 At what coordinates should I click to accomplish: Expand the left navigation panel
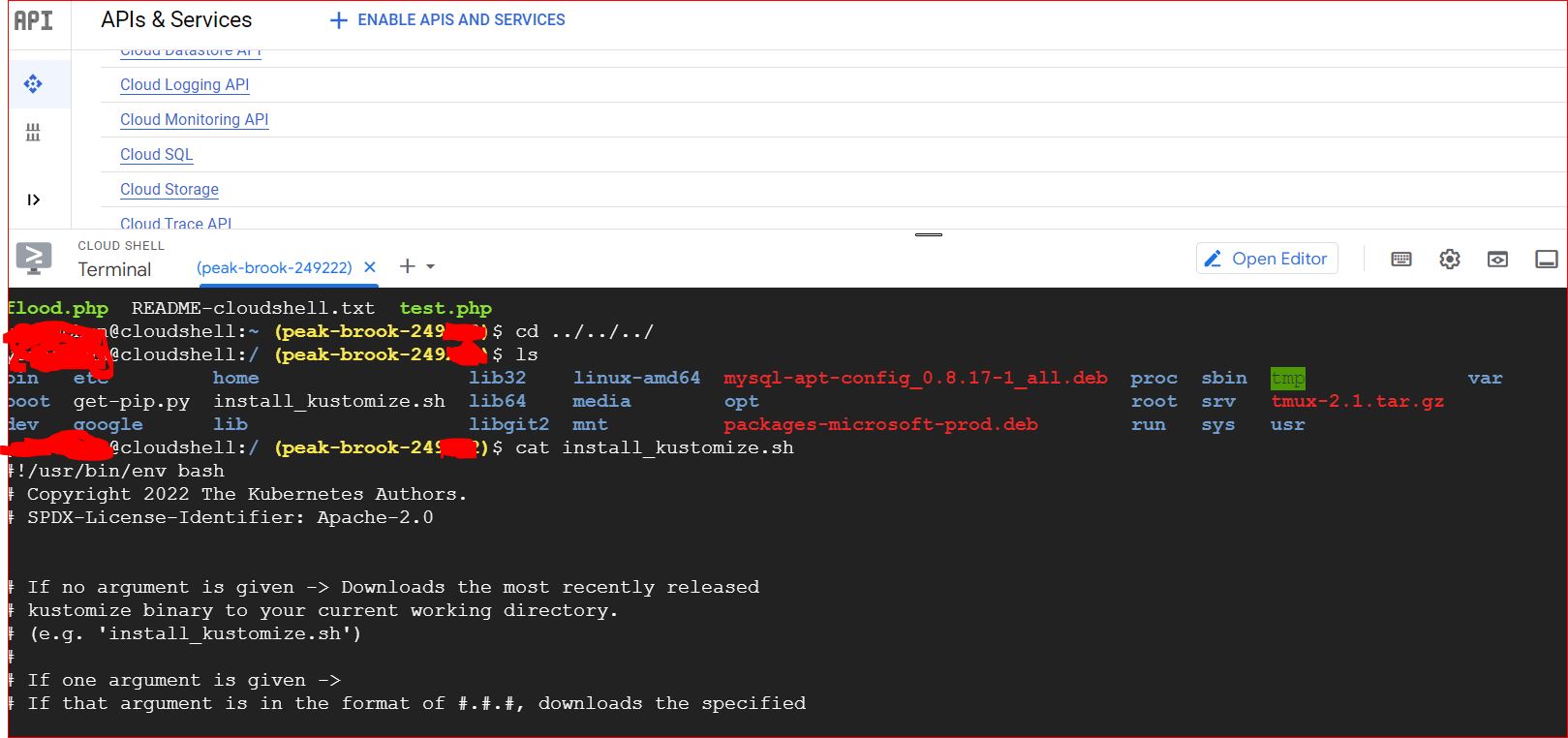(33, 200)
